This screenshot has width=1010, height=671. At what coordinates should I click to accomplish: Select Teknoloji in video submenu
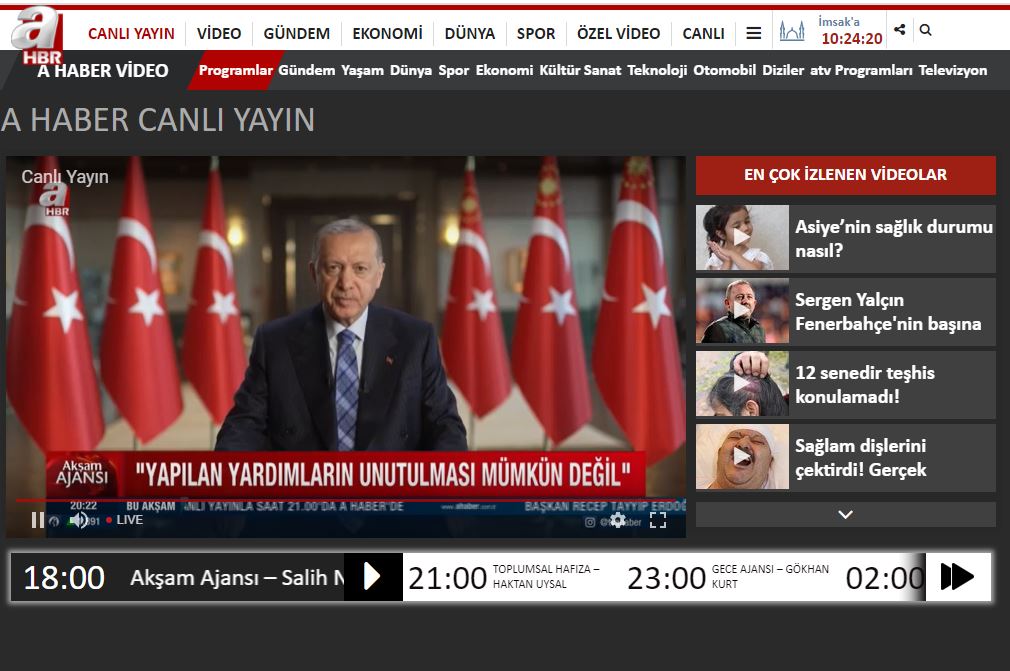pyautogui.click(x=657, y=70)
